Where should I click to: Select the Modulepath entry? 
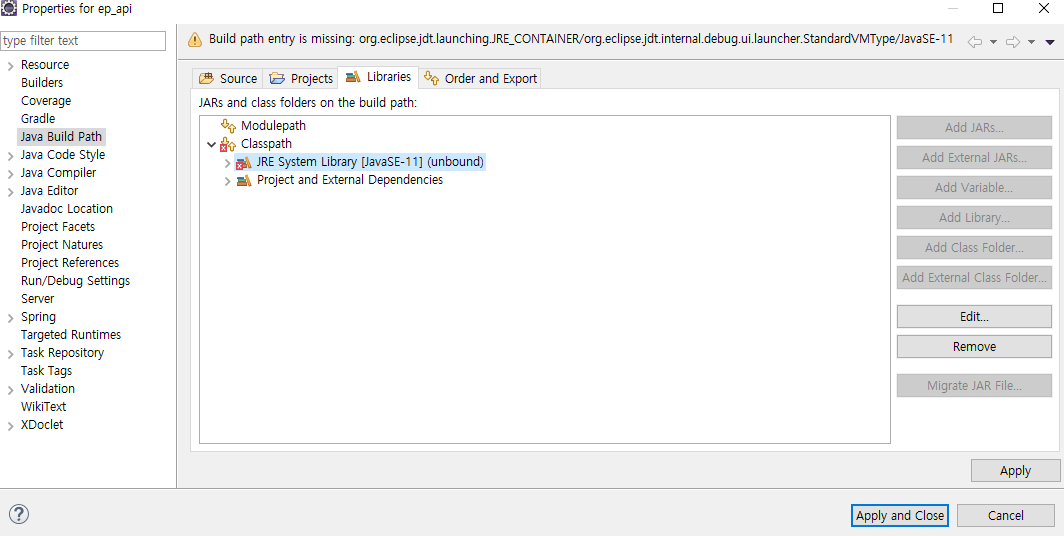tap(273, 126)
